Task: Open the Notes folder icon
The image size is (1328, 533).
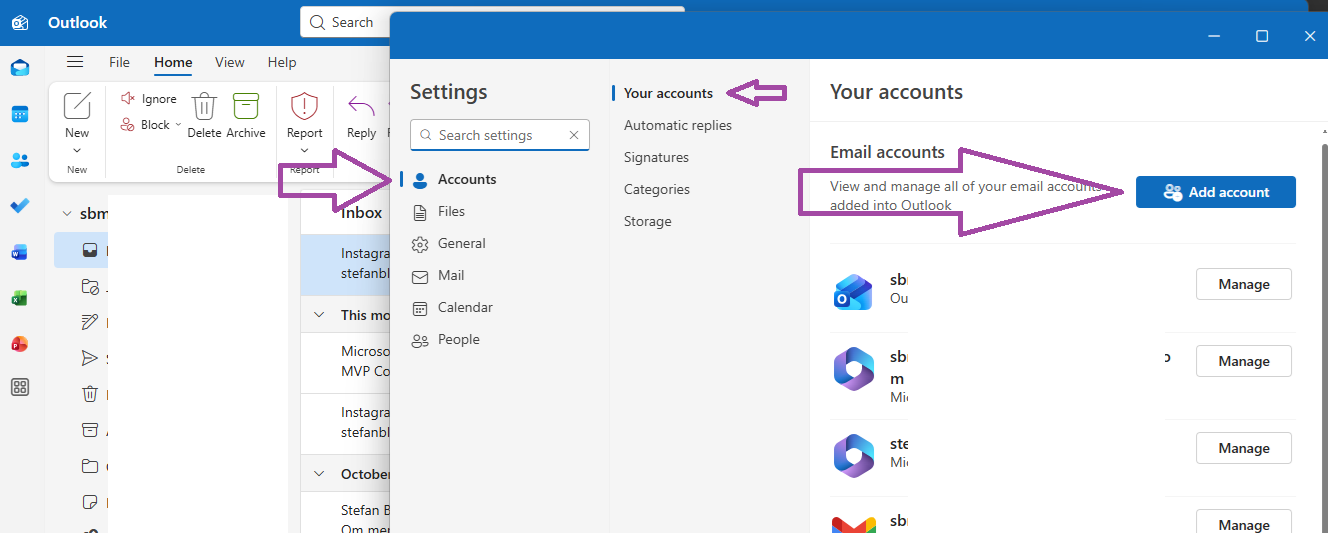Action: pyautogui.click(x=90, y=502)
